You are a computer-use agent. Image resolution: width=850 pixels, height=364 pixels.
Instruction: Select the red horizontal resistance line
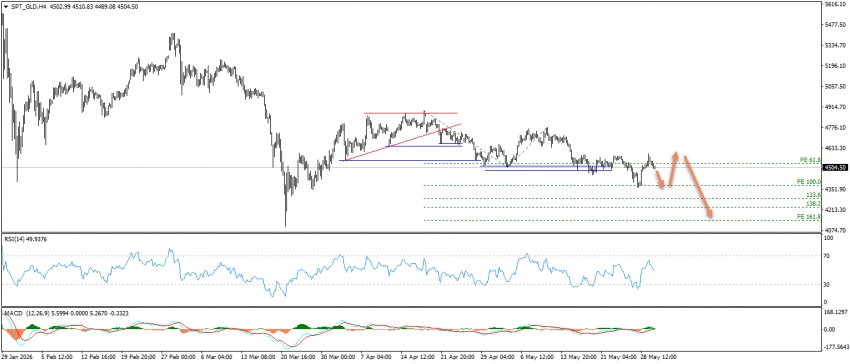410,113
